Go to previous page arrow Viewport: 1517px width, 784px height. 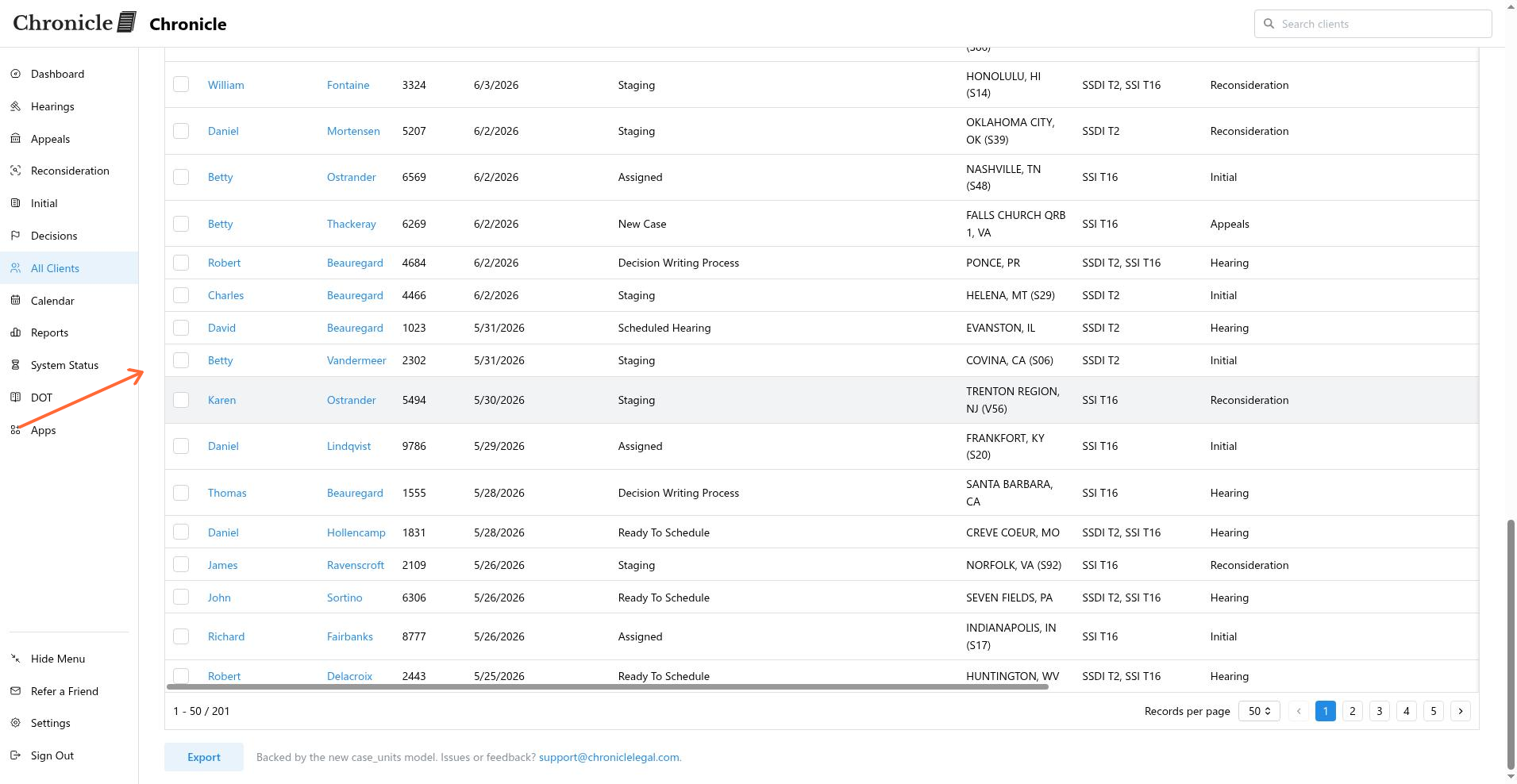click(1299, 711)
